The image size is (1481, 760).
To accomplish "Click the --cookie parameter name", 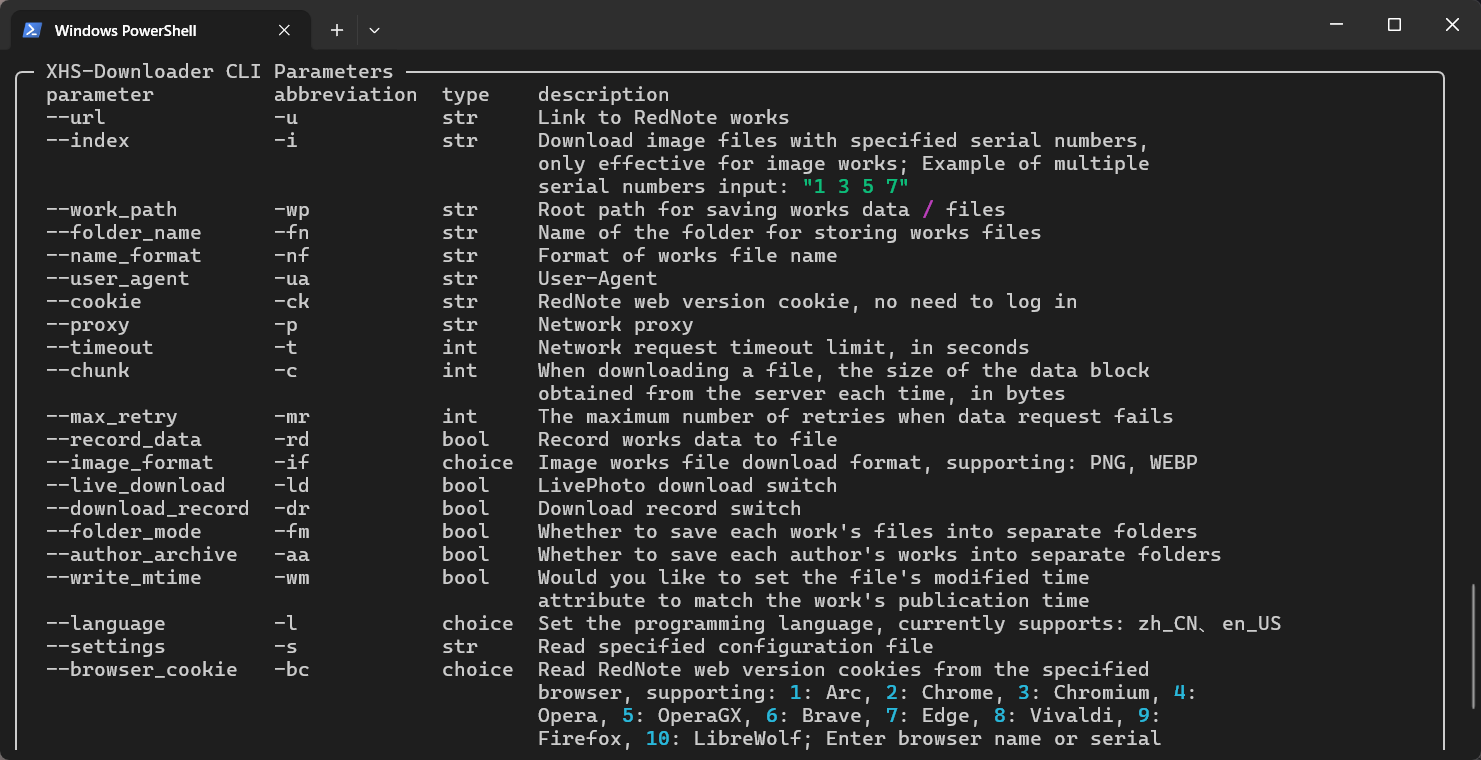I will tap(93, 302).
